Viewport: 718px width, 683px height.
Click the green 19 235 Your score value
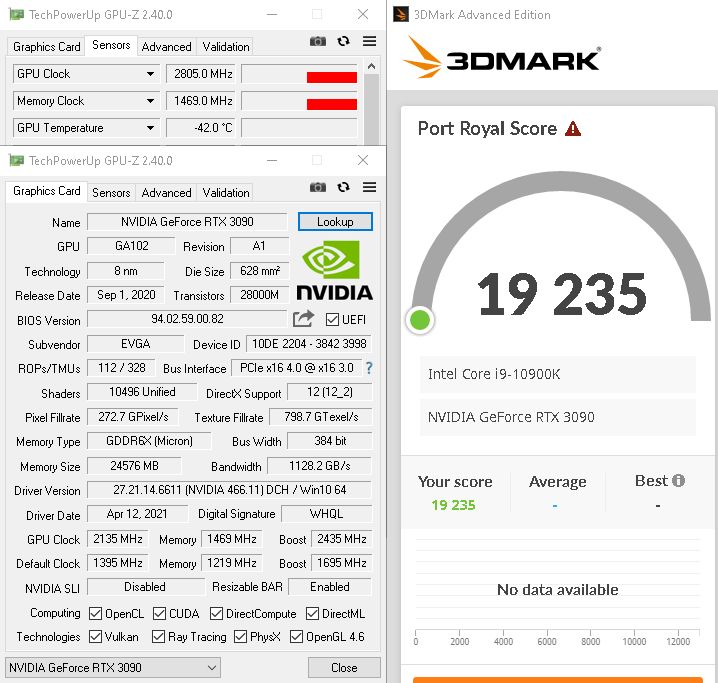[453, 505]
